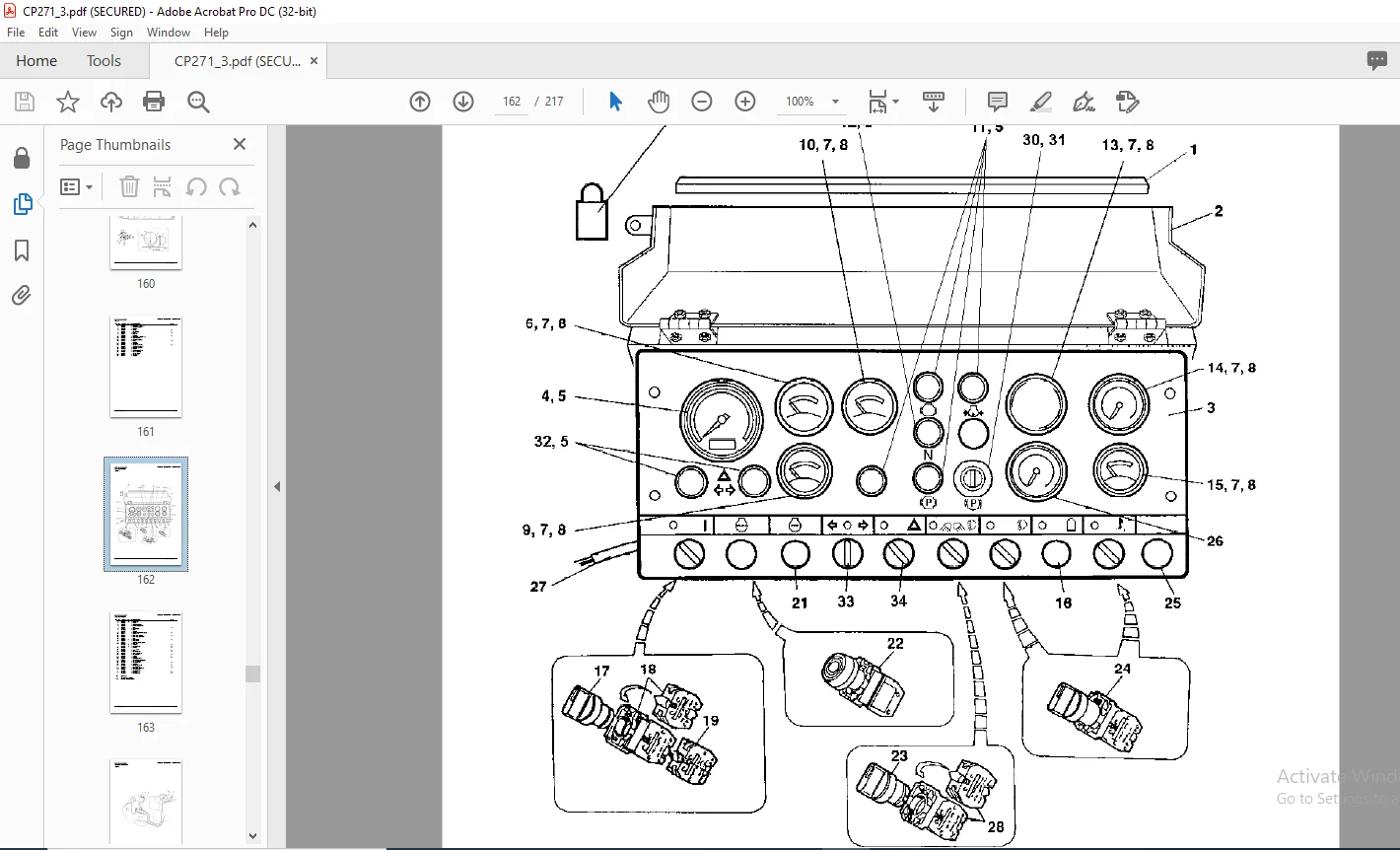The width and height of the screenshot is (1400, 850).
Task: Click the callout label "9, 7, 8" in the diagram
Action: pyautogui.click(x=544, y=530)
